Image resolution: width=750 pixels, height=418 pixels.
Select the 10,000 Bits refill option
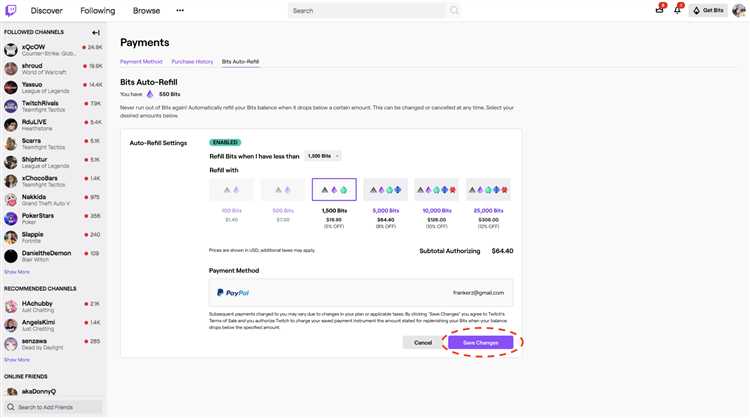pos(437,190)
